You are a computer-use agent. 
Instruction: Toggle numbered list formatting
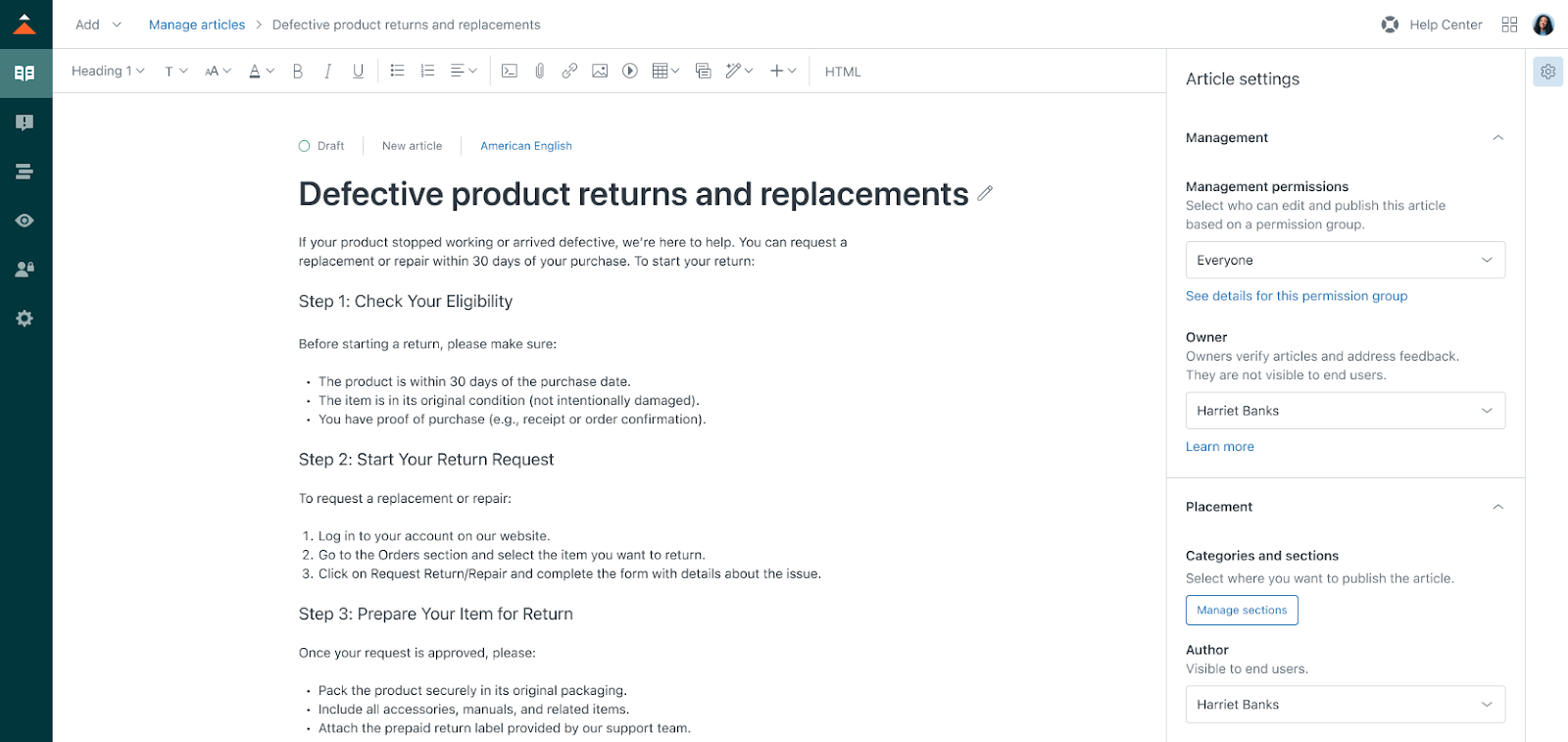427,71
